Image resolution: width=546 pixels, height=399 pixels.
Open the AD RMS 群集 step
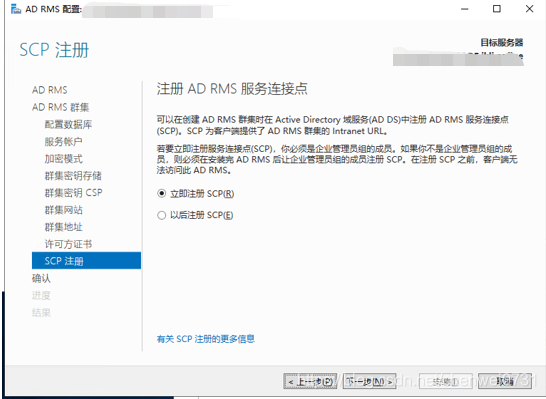(61, 107)
